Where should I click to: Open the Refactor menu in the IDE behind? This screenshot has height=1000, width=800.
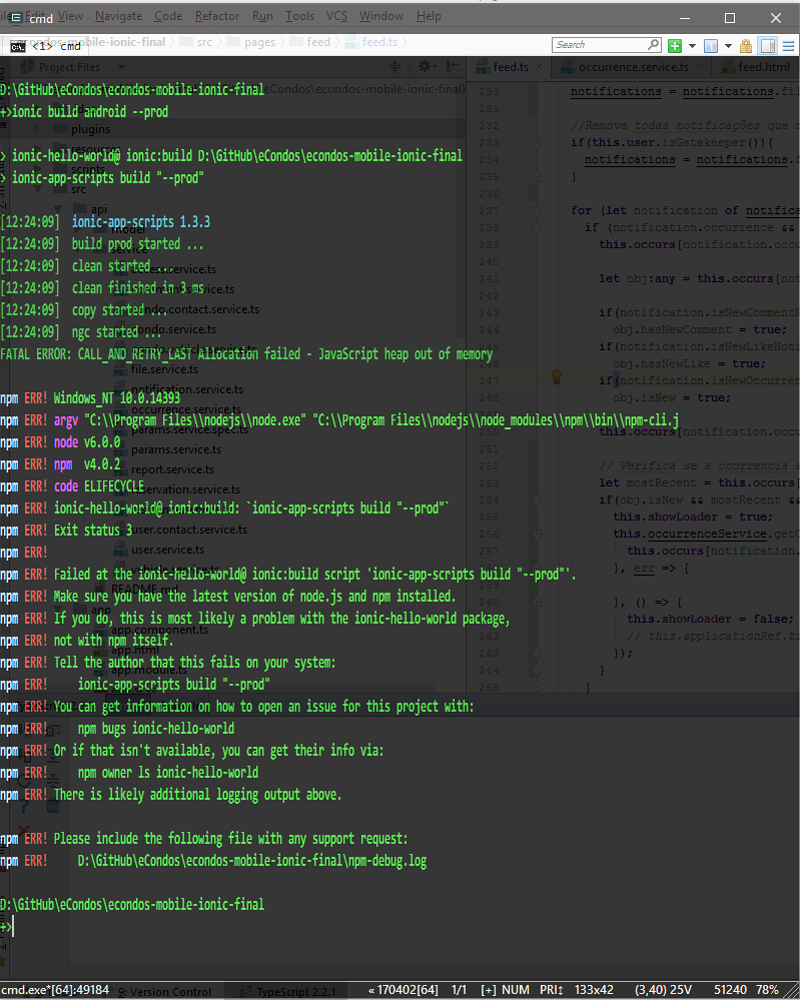tap(217, 16)
